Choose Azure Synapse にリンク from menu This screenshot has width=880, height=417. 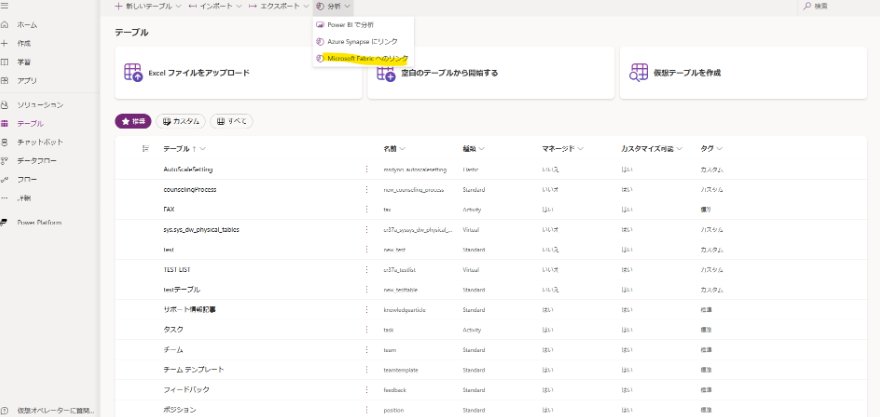363,42
